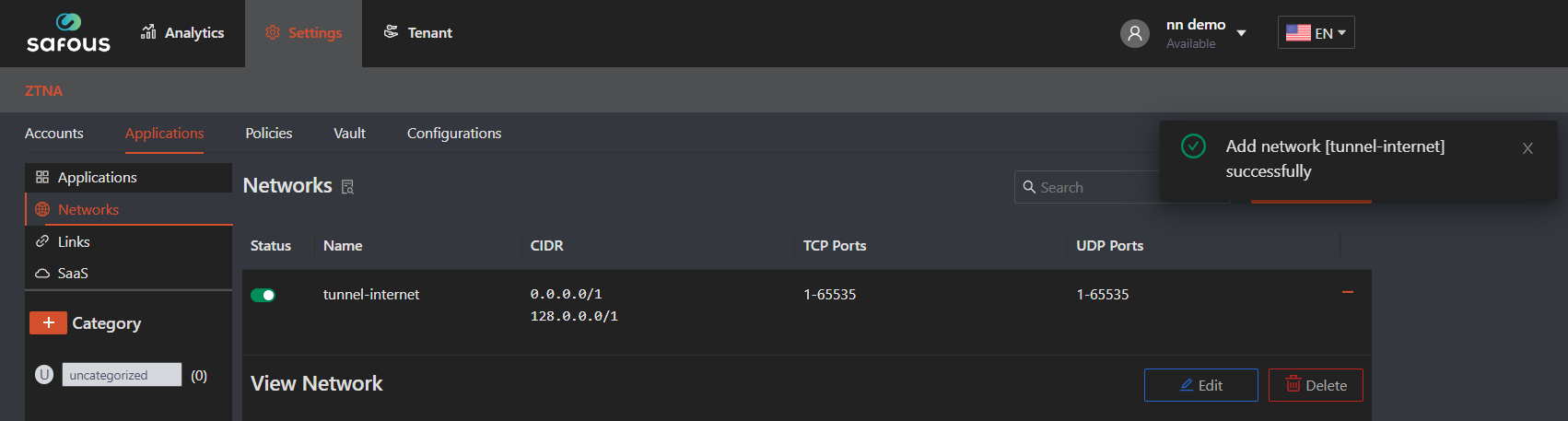This screenshot has width=1568, height=421.
Task: Dismiss the success notification with X
Action: pos(1527,148)
